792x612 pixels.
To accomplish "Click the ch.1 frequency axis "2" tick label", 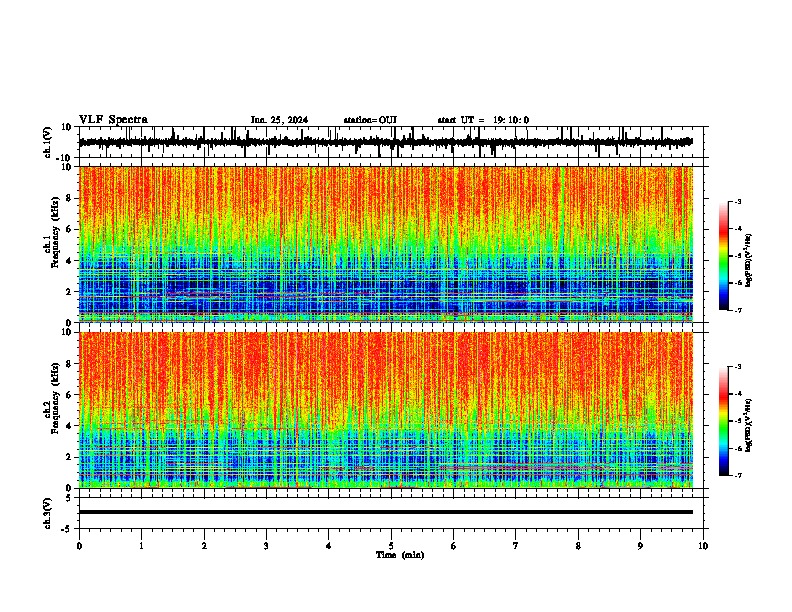I will (x=69, y=291).
